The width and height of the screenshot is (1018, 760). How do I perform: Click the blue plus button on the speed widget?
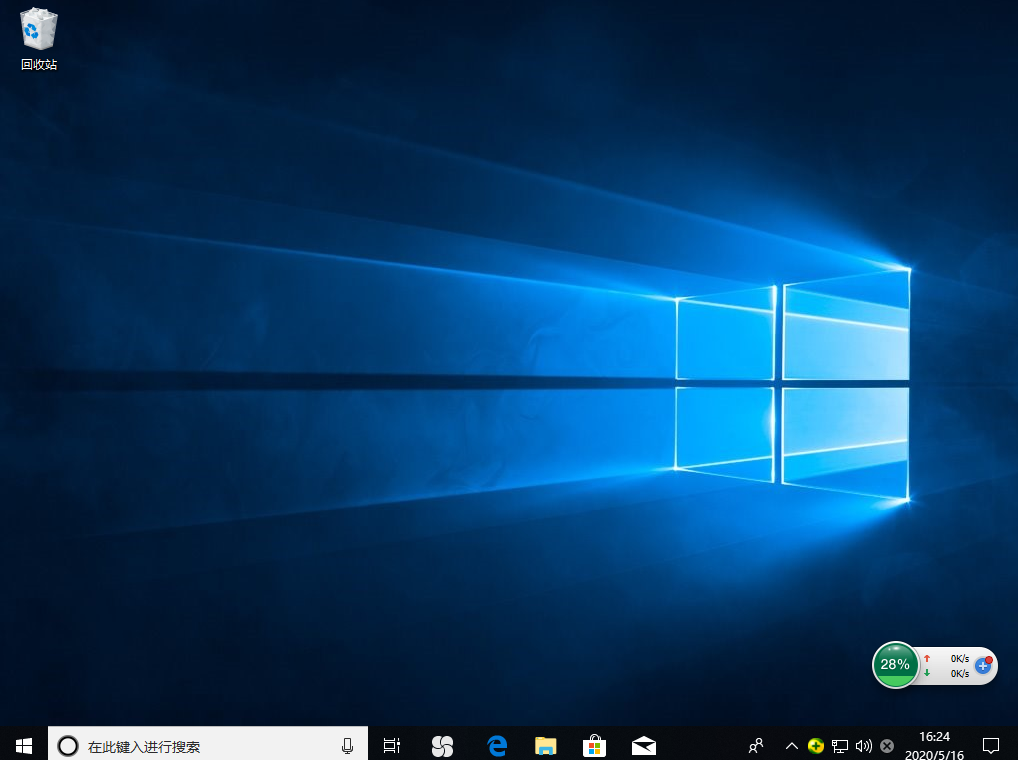click(983, 666)
